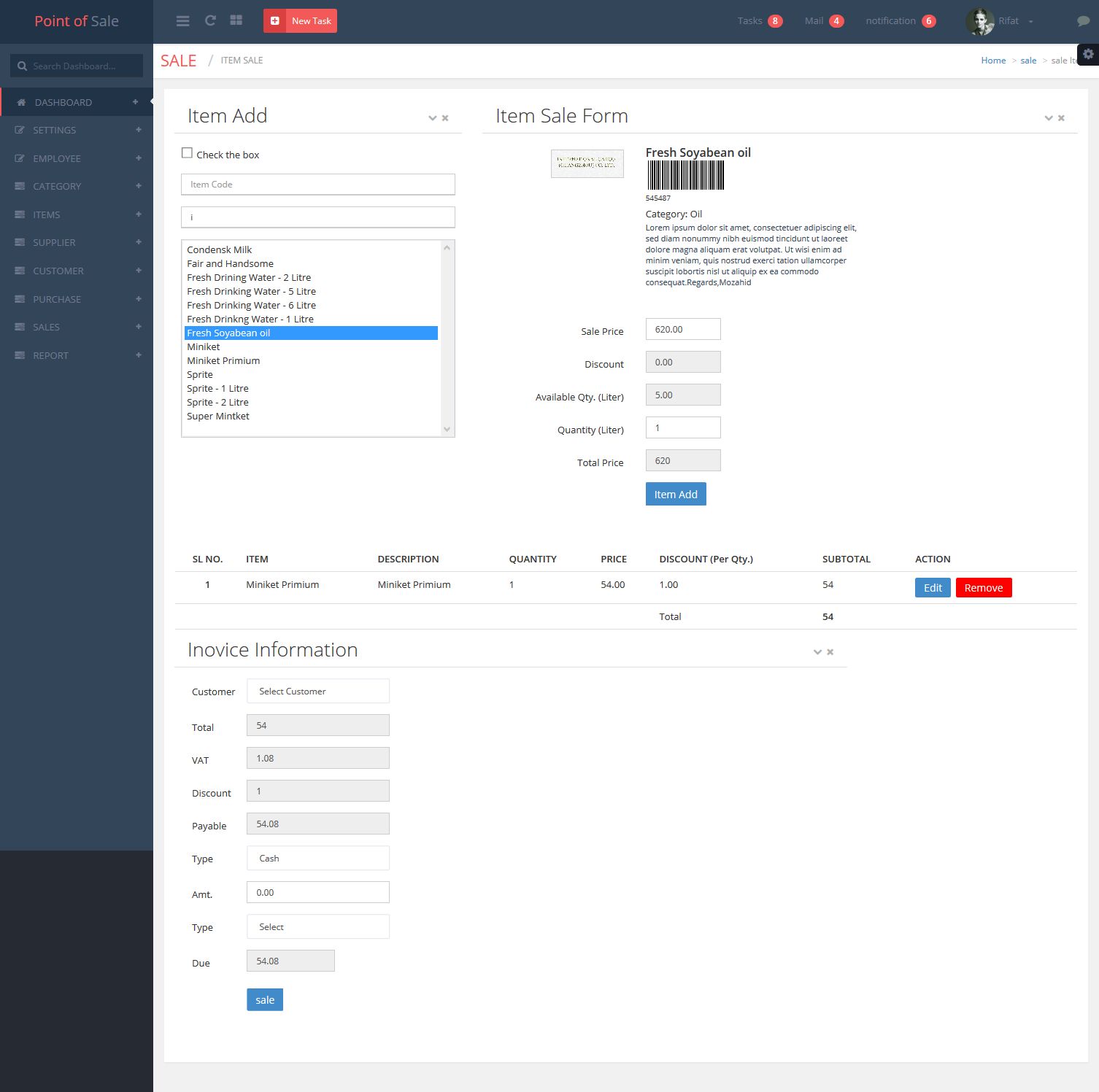
Task: Click the product barcode image
Action: [685, 175]
